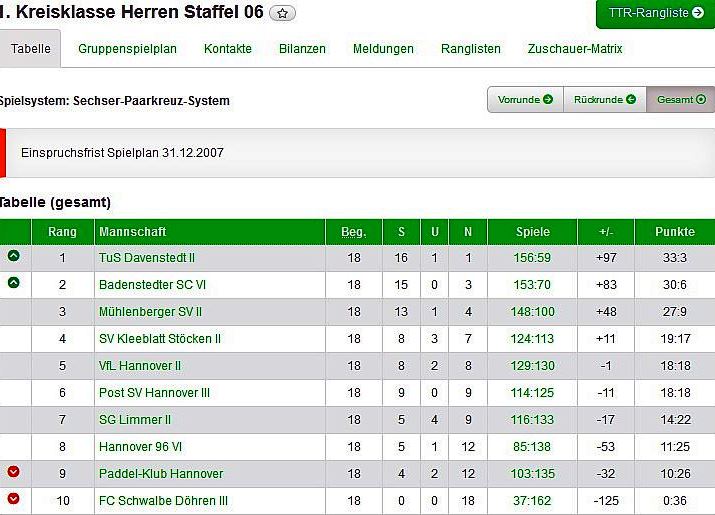Screen dimensions: 715x515
Task: Open the TTR-Rangliste button
Action: [655, 13]
